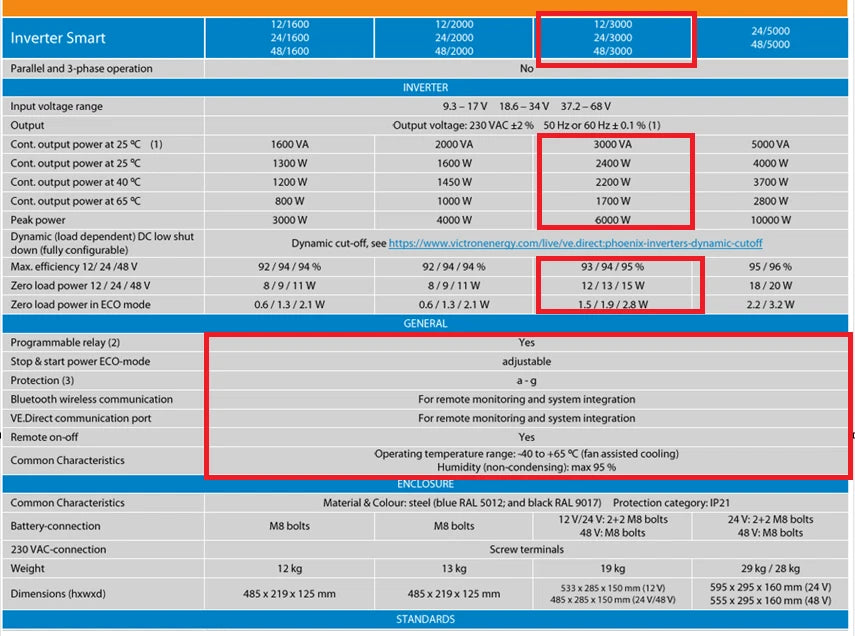Click the 'adjustable' value

pyautogui.click(x=526, y=362)
